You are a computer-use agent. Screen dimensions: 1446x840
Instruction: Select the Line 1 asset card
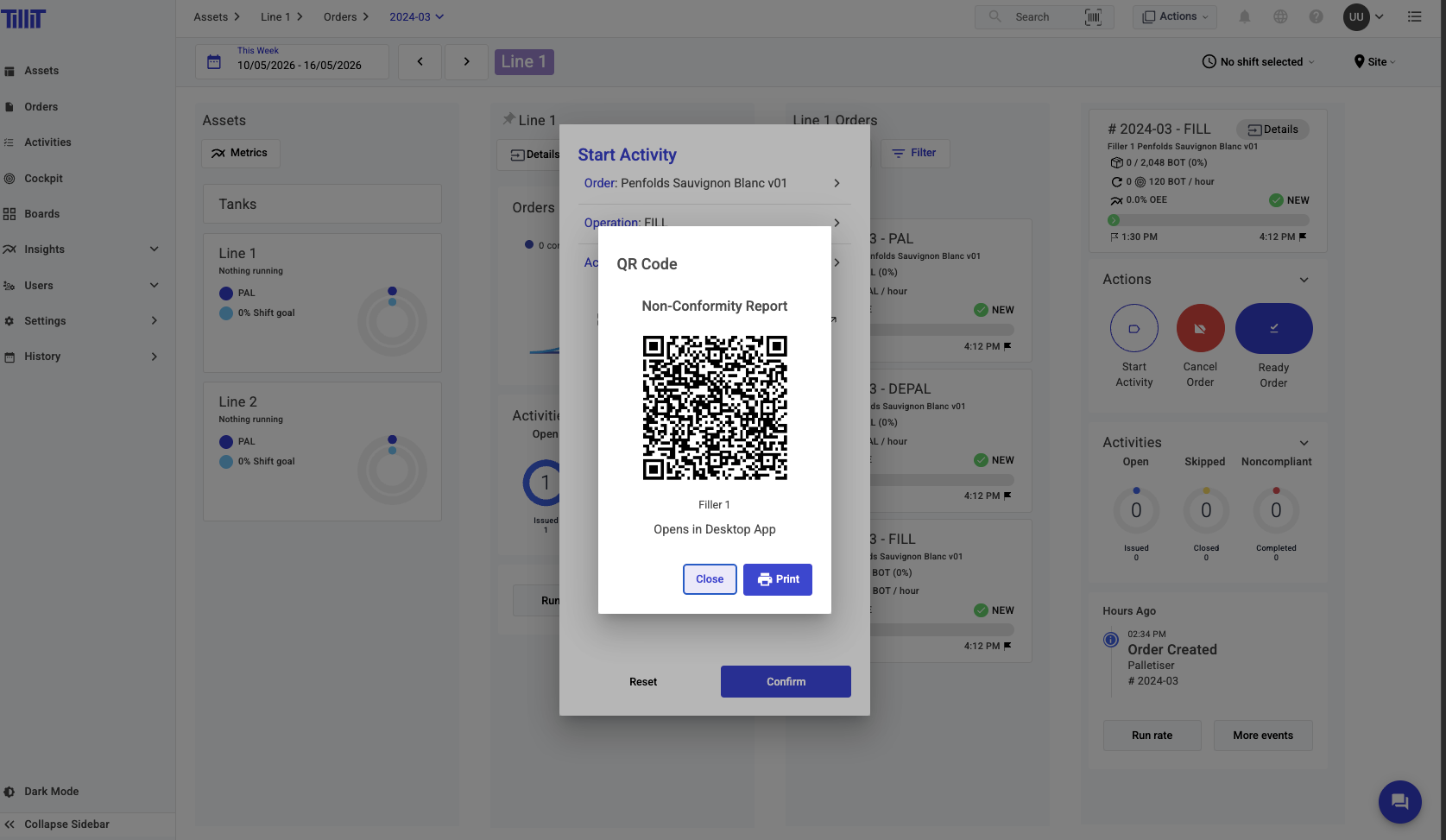point(322,303)
